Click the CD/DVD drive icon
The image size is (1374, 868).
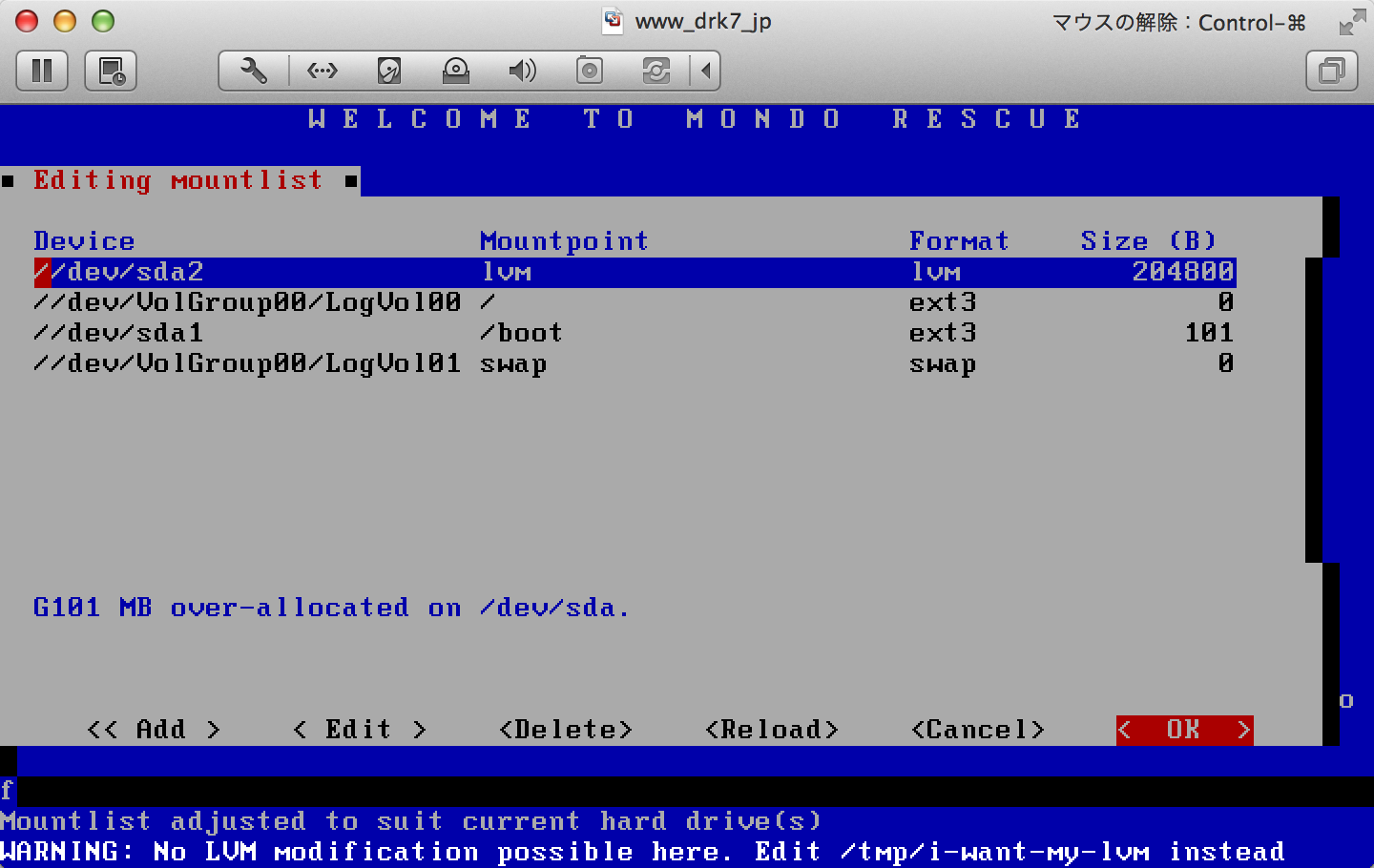[x=456, y=71]
